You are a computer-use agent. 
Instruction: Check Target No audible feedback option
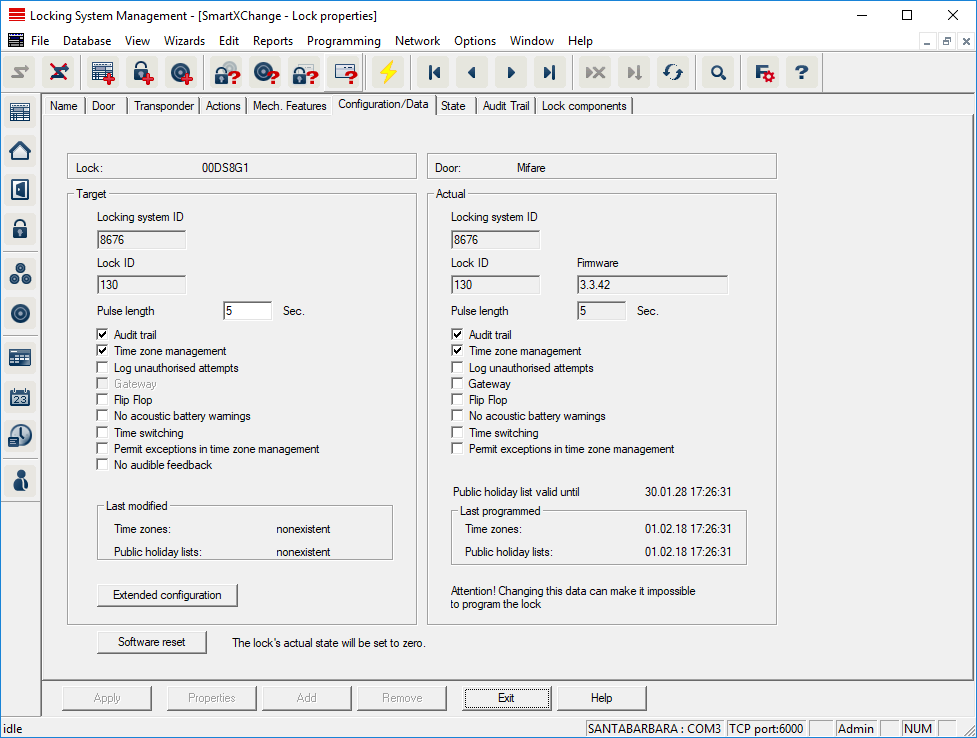102,465
